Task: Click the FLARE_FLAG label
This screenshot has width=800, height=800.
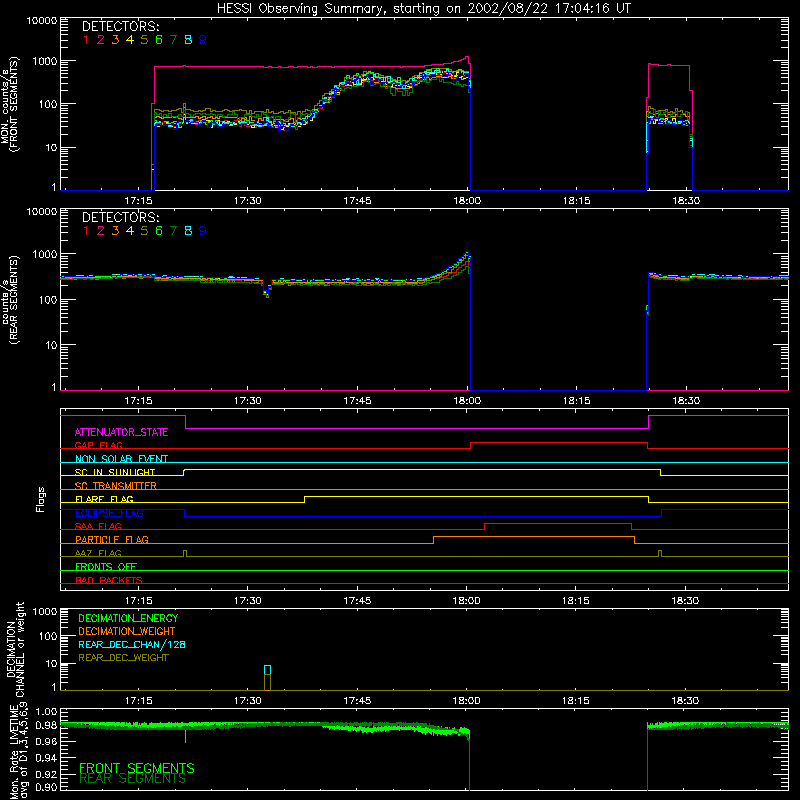Action: (104, 499)
